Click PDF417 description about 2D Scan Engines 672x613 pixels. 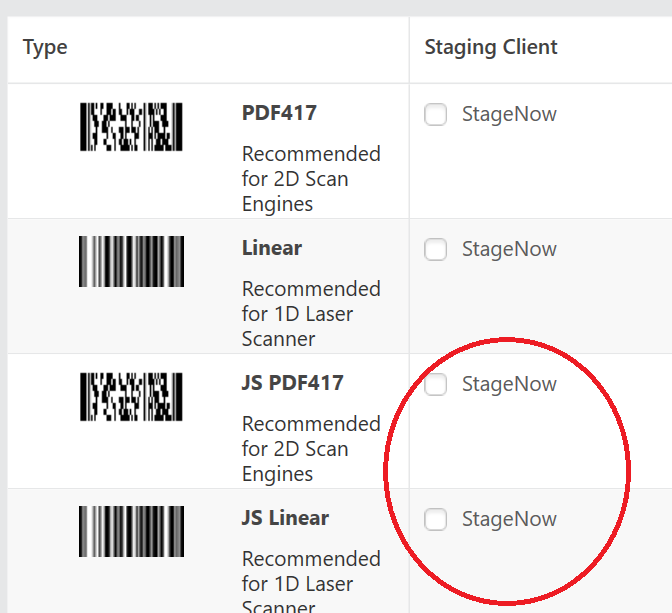[311, 179]
